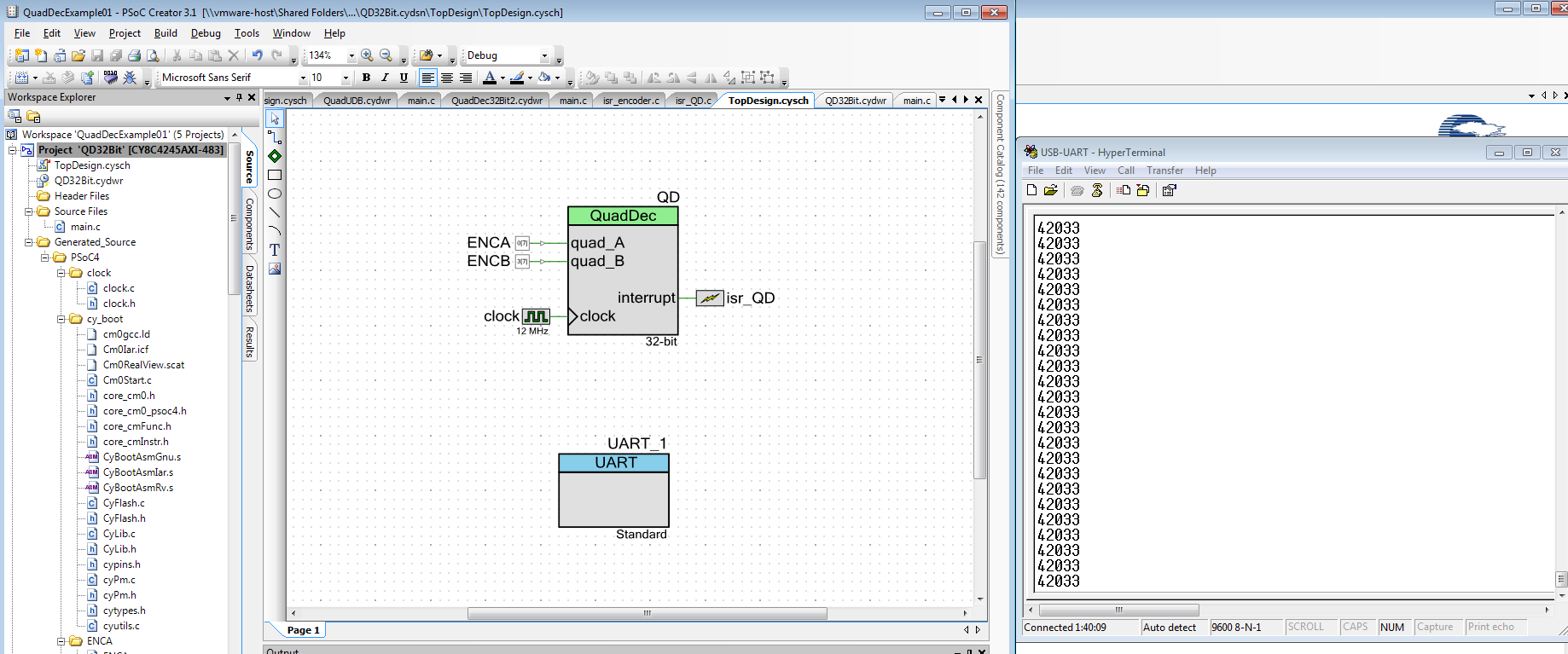Open the Results side tab
The height and width of the screenshot is (654, 1568).
(x=250, y=341)
